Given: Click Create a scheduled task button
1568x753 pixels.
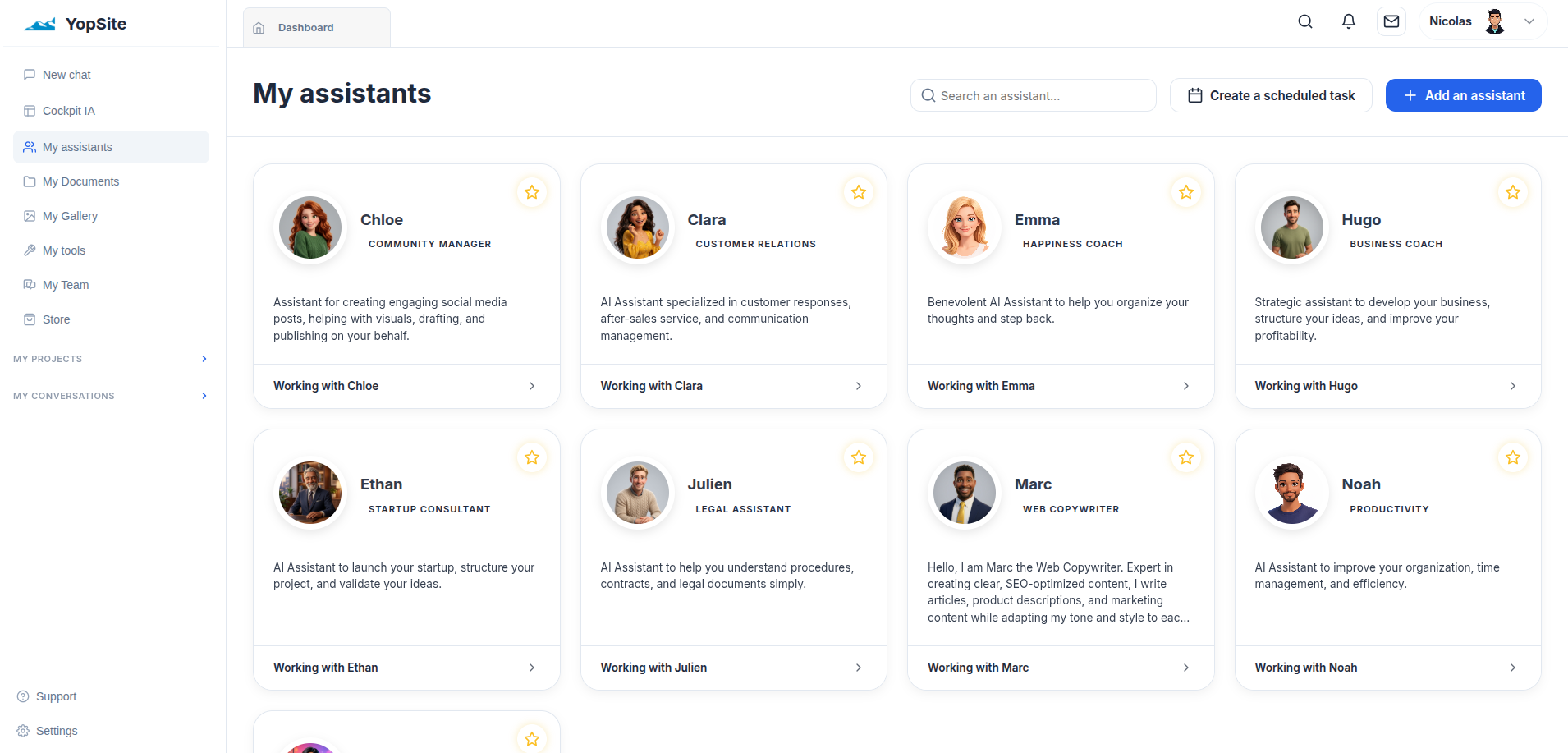Looking at the screenshot, I should 1271,95.
